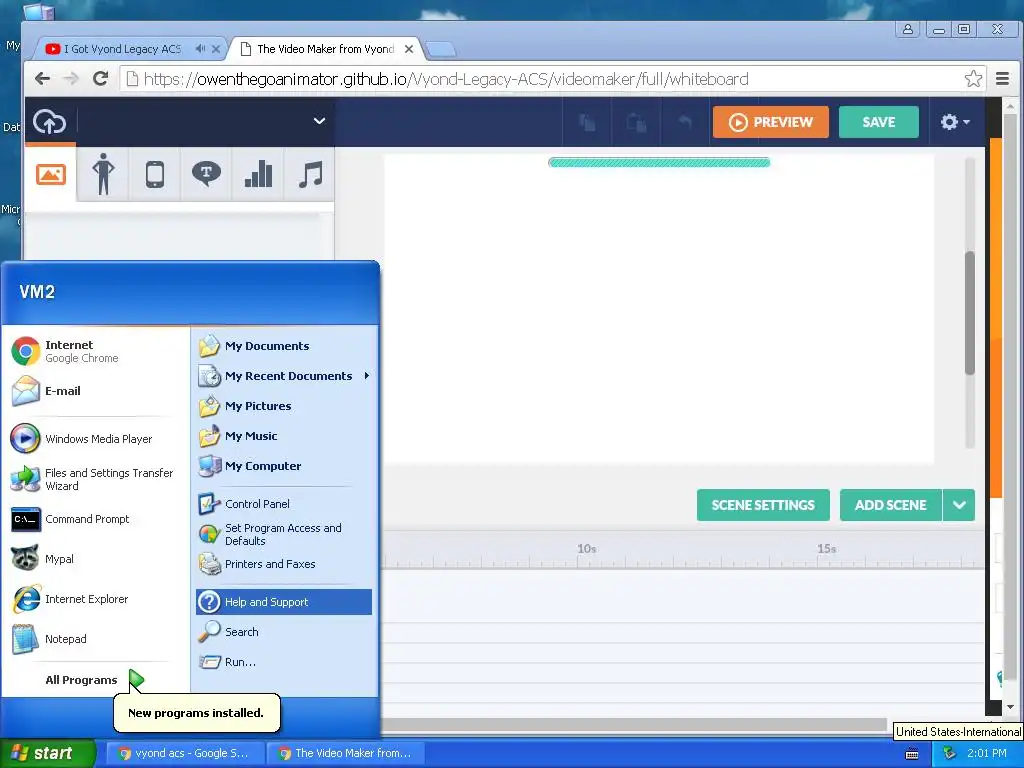The width and height of the screenshot is (1024, 768).
Task: Switch to vyond acs Google taskbar item
Action: coord(185,753)
